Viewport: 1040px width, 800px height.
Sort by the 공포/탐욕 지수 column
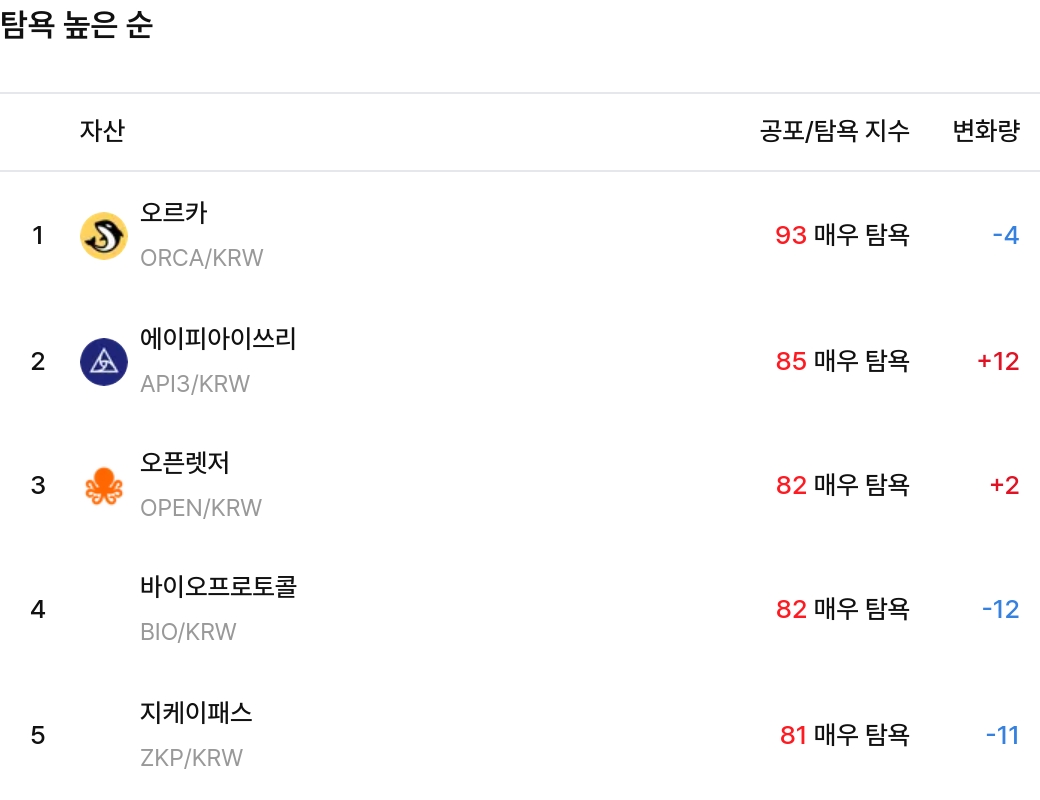tap(834, 131)
